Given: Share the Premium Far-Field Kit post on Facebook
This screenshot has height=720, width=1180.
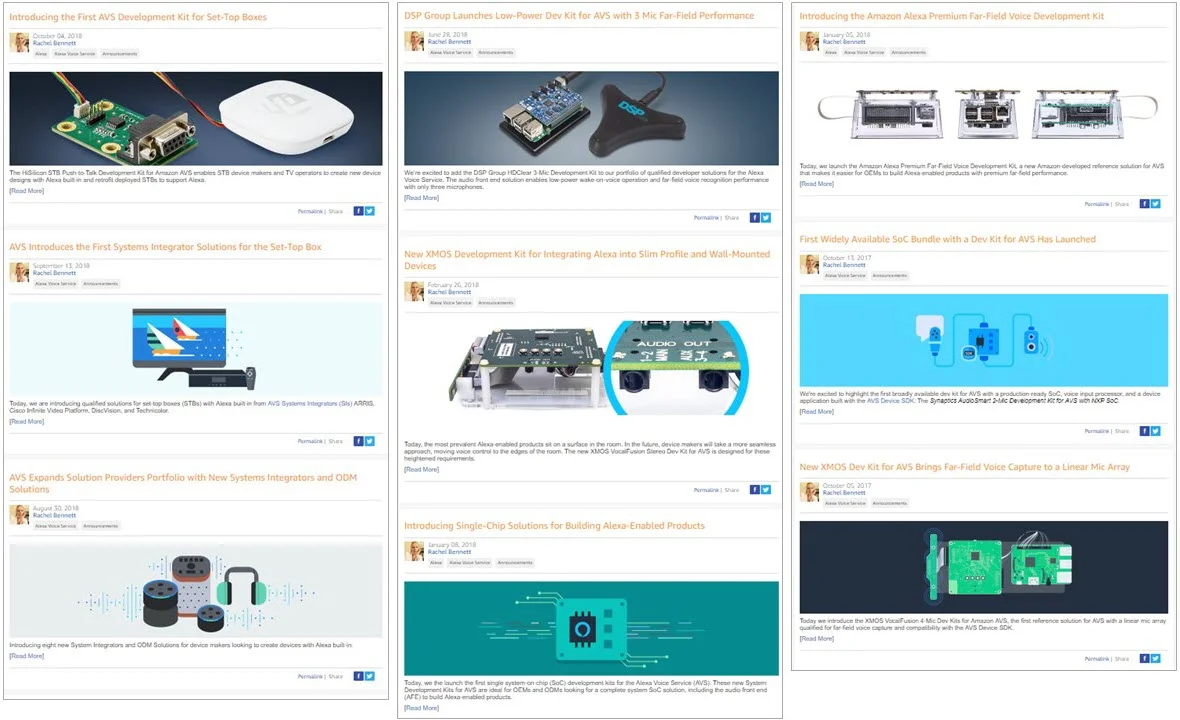Looking at the screenshot, I should coord(1144,204).
